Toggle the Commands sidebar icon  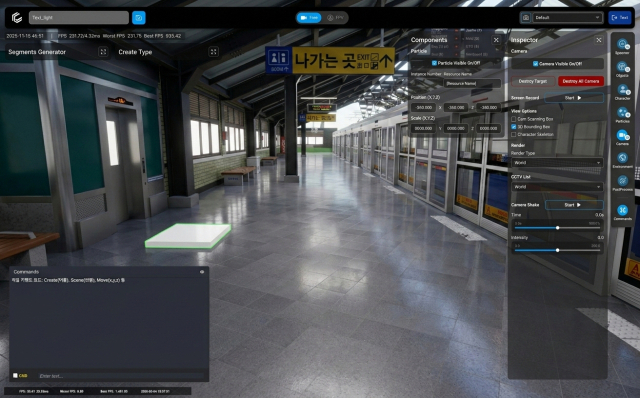(x=622, y=210)
